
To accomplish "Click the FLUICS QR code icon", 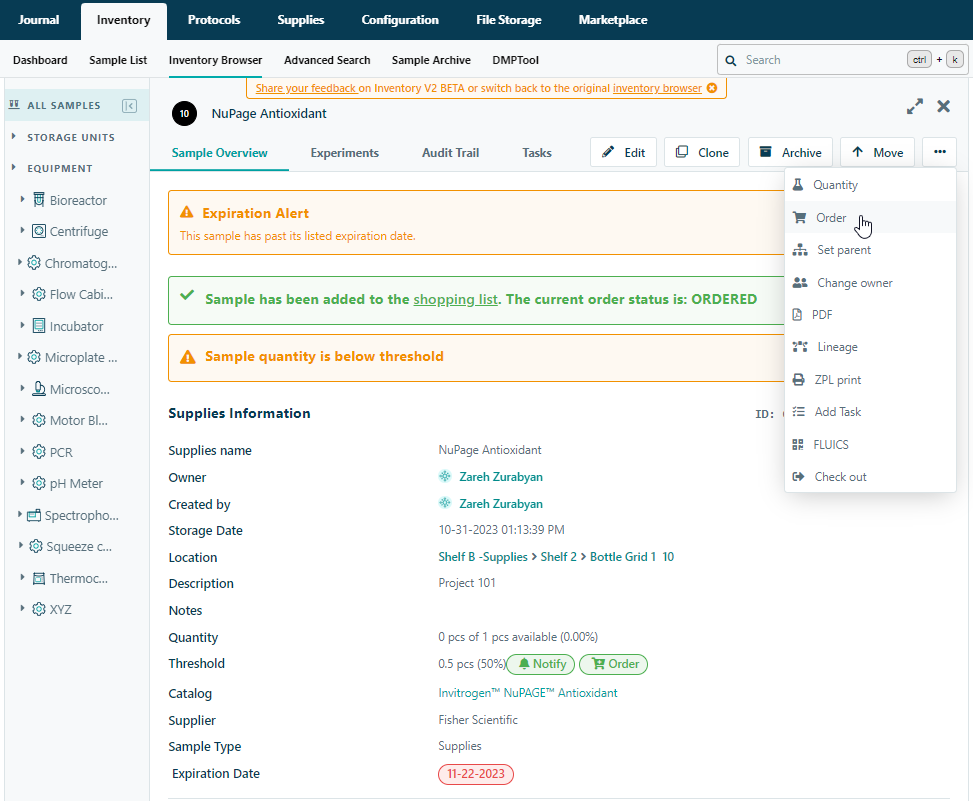I will coord(798,444).
